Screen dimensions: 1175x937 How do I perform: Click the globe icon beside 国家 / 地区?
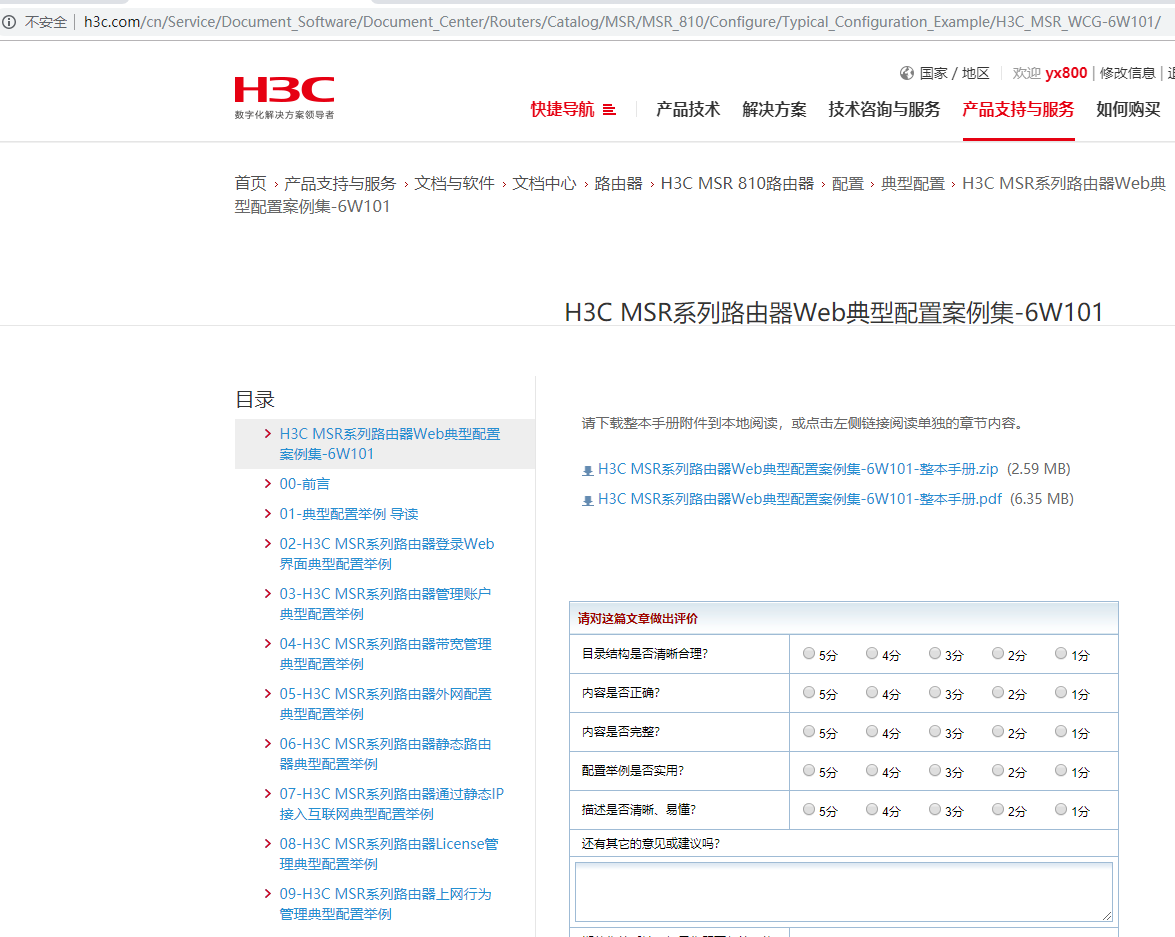(907, 73)
